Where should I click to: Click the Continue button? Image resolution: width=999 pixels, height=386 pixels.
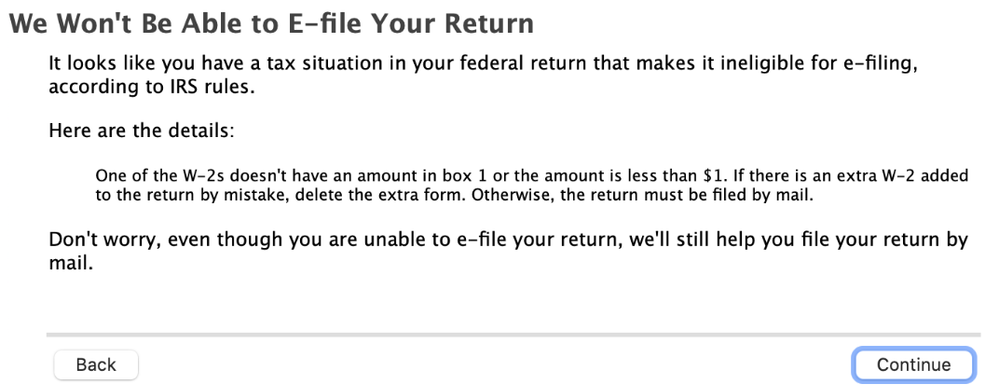913,365
